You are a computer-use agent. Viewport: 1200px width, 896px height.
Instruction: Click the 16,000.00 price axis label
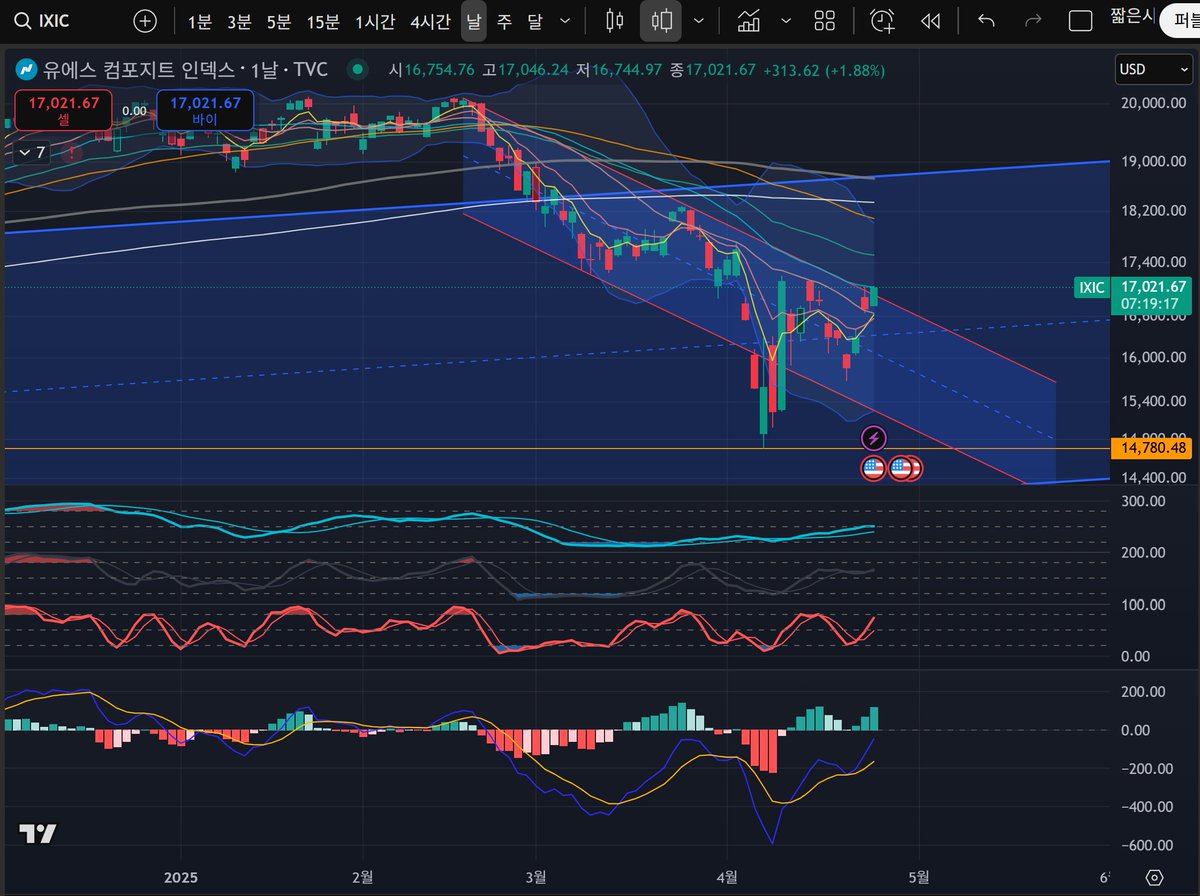1152,357
